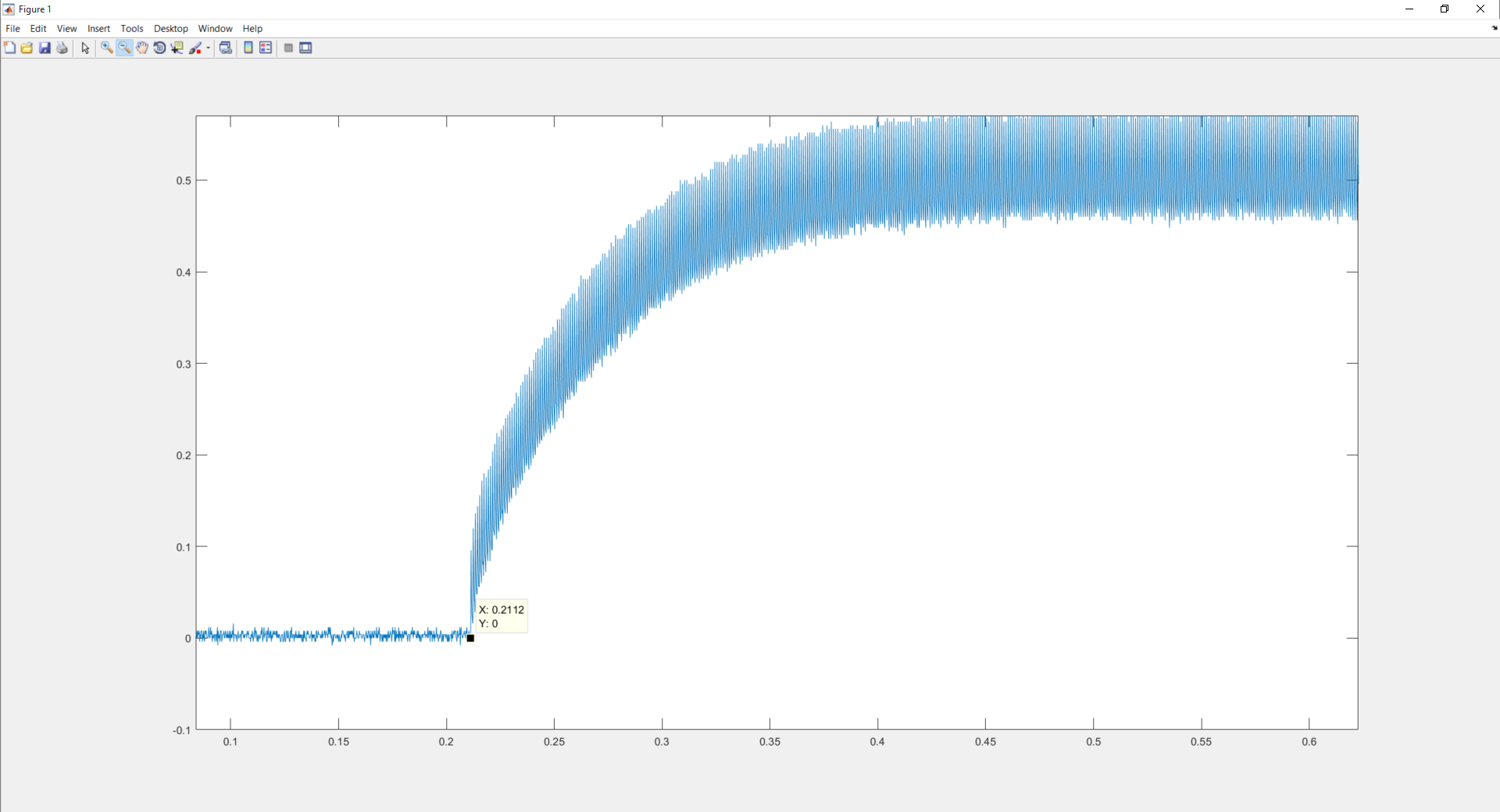Toggle the Zoom Out magnifier tool
The image size is (1500, 812).
tap(125, 48)
